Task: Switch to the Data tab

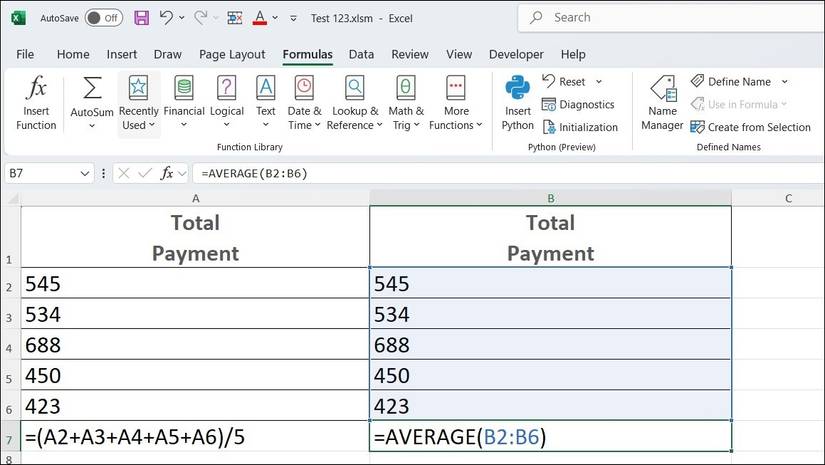Action: [x=361, y=54]
